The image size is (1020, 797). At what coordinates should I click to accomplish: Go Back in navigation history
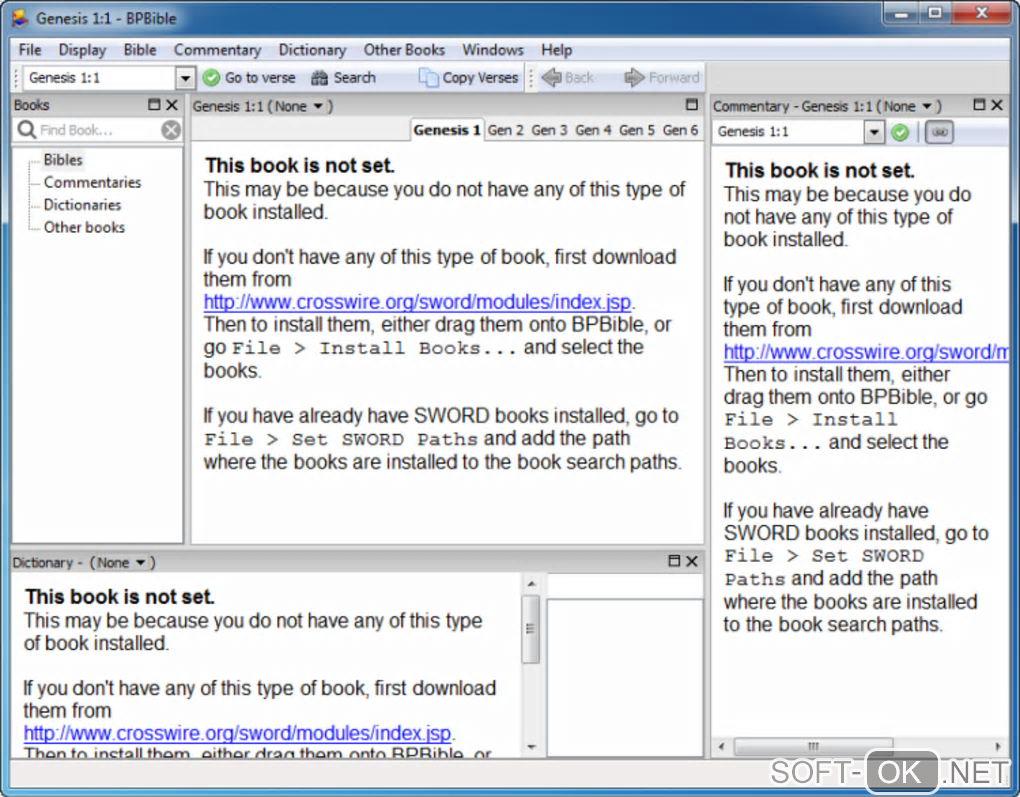click(568, 77)
